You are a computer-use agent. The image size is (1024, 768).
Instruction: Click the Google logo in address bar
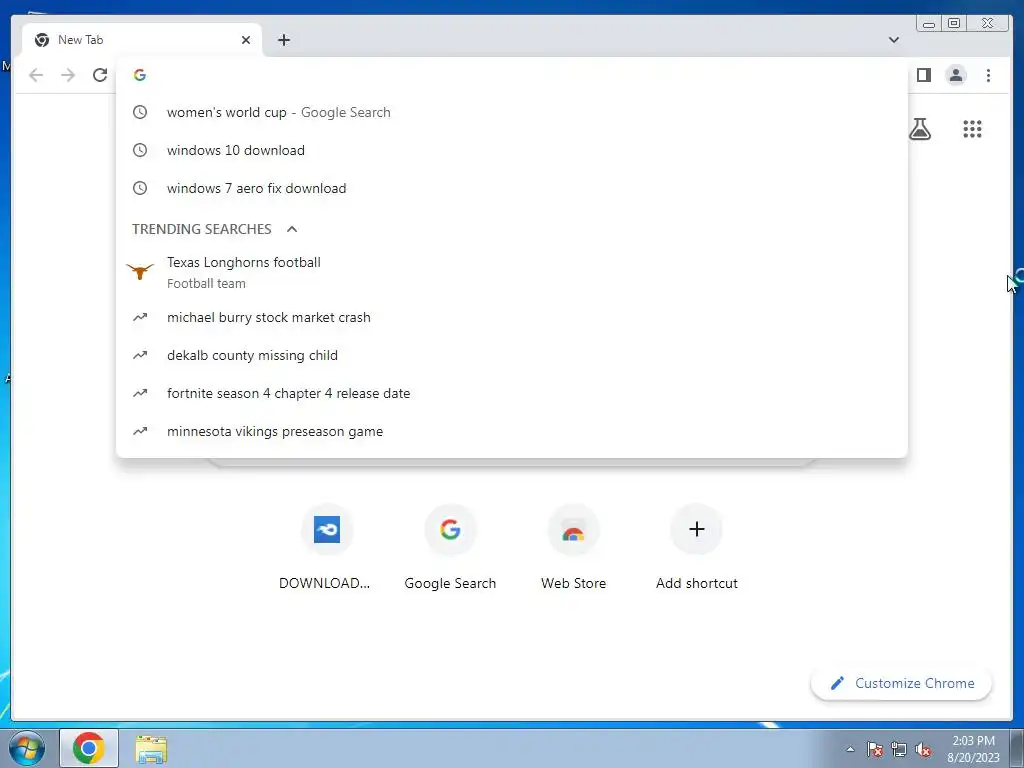pyautogui.click(x=140, y=75)
